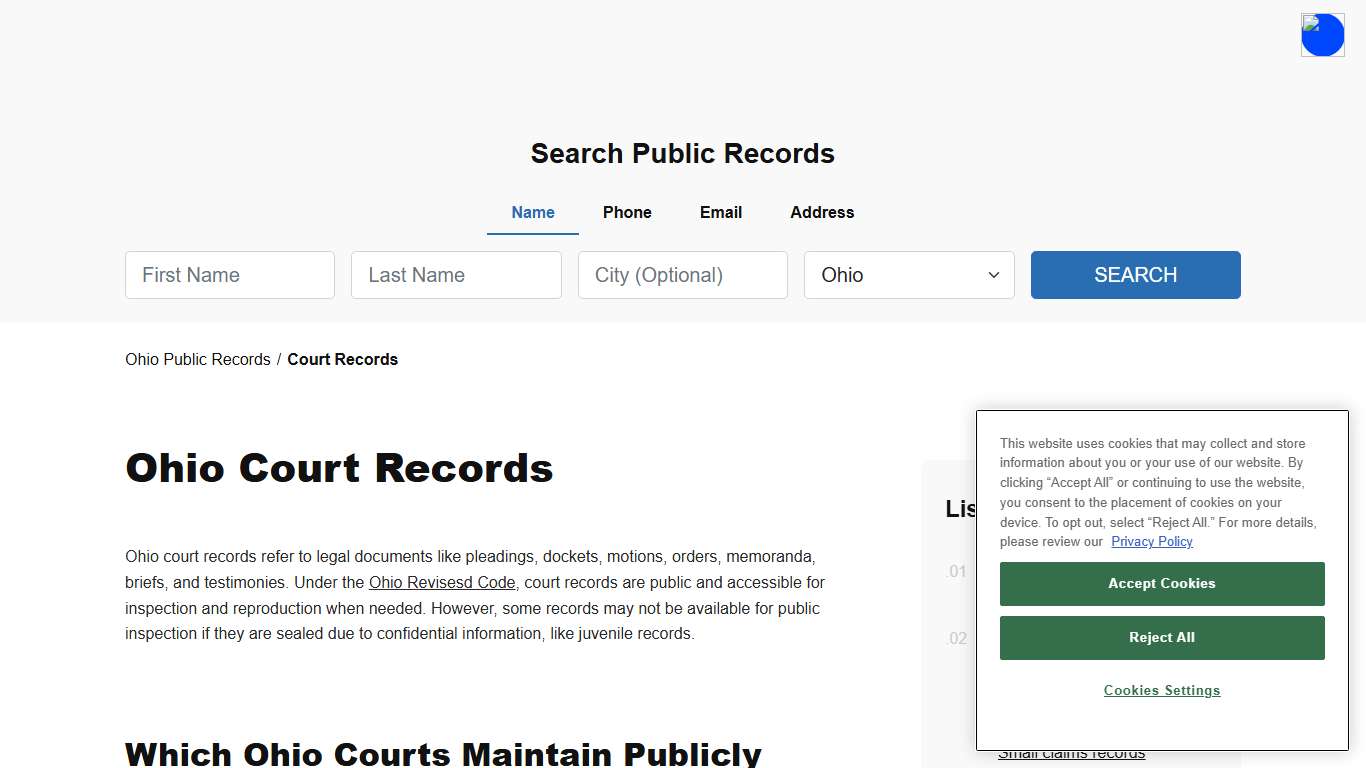
Task: Click the First Name input field
Action: coord(229,275)
